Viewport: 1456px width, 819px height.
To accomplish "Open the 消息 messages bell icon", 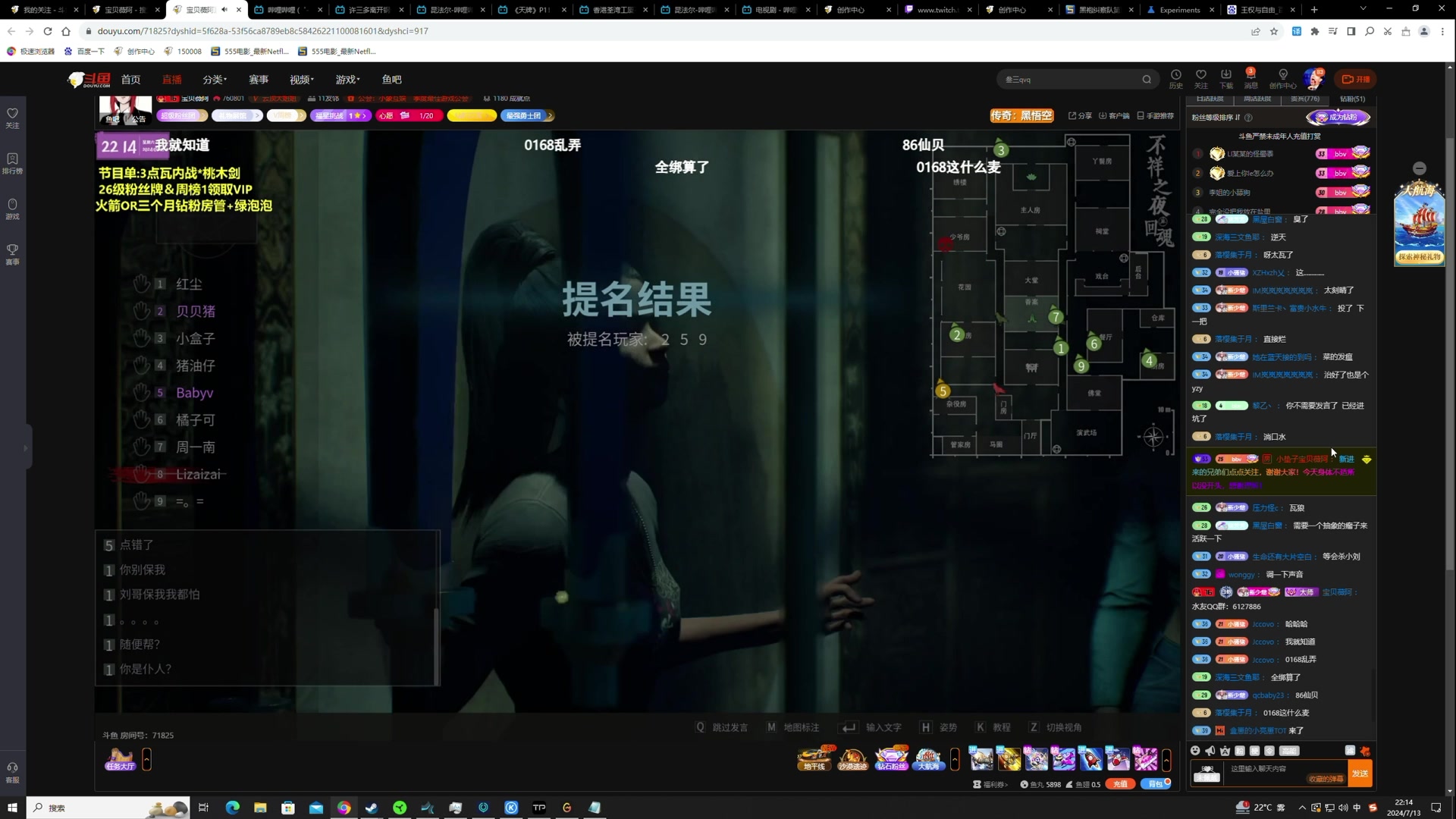I will click(1250, 75).
